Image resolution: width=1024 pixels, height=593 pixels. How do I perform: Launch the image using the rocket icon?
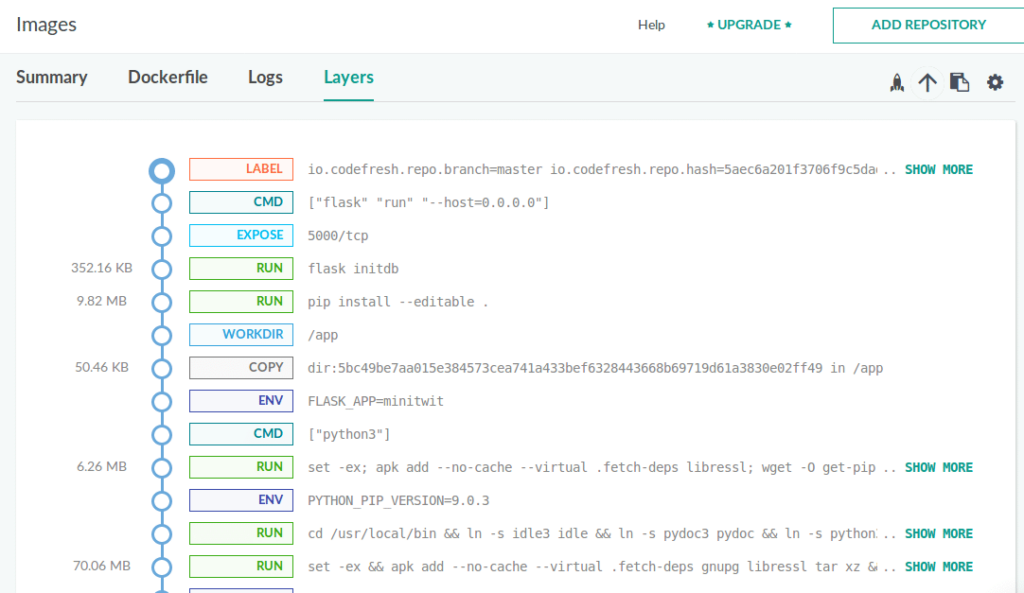(x=897, y=82)
